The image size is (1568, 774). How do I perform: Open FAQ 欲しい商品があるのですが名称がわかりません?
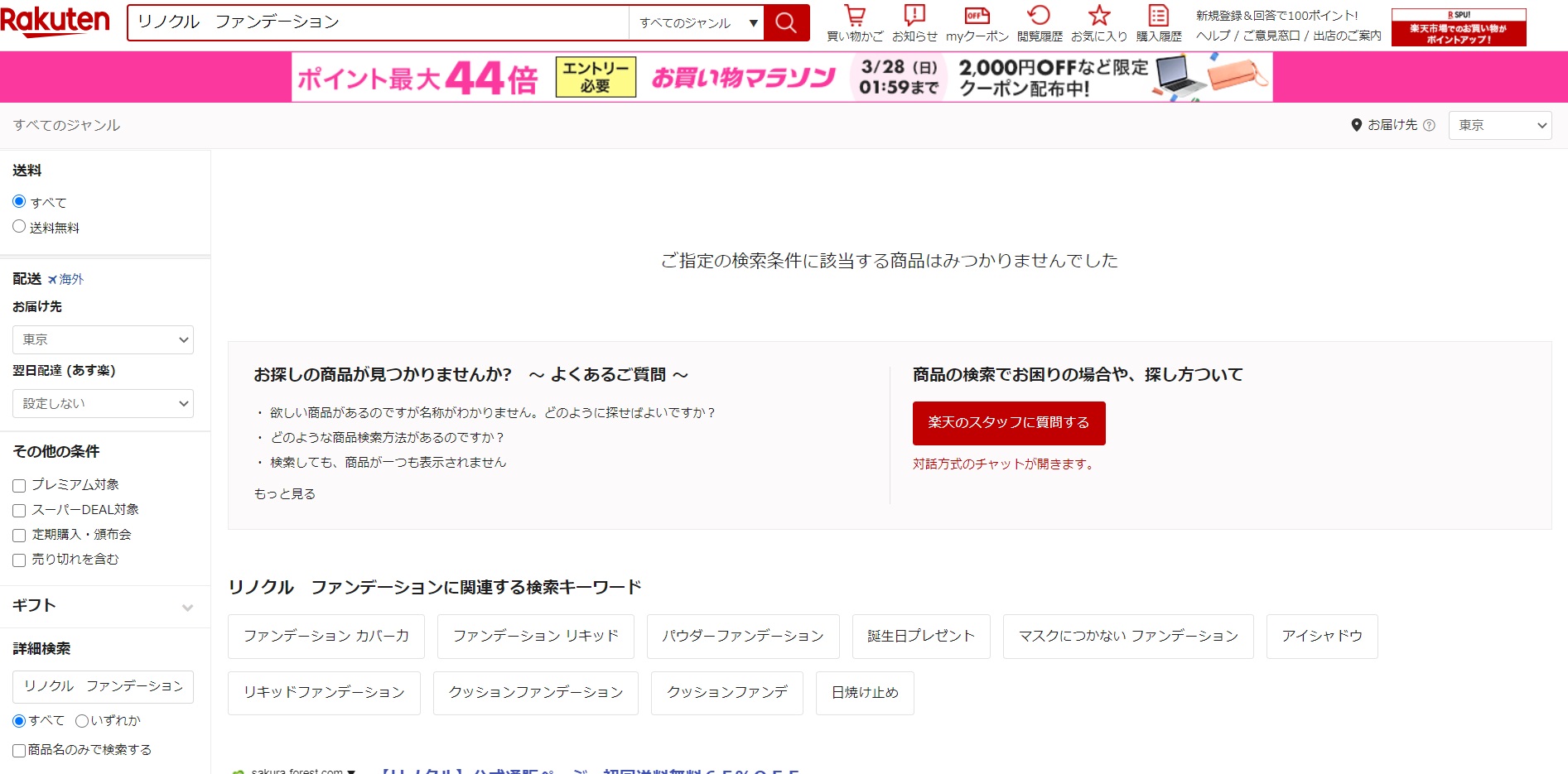pyautogui.click(x=492, y=413)
